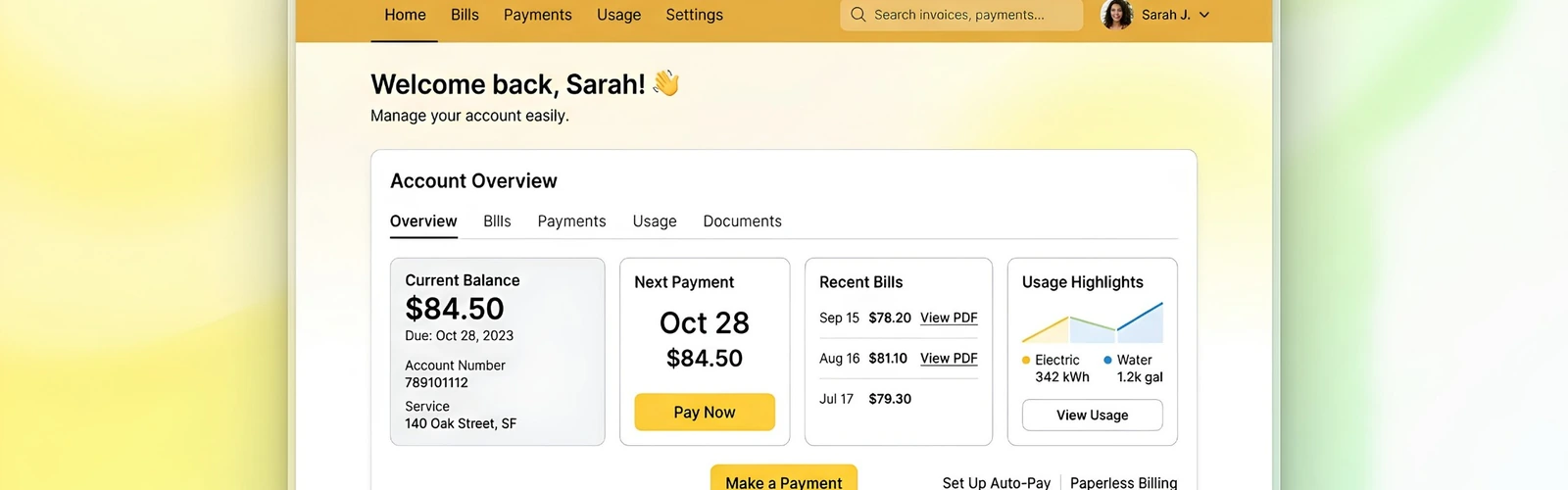Click the service address 140 Oak Street, SF
This screenshot has width=1568, height=490.
(x=461, y=424)
